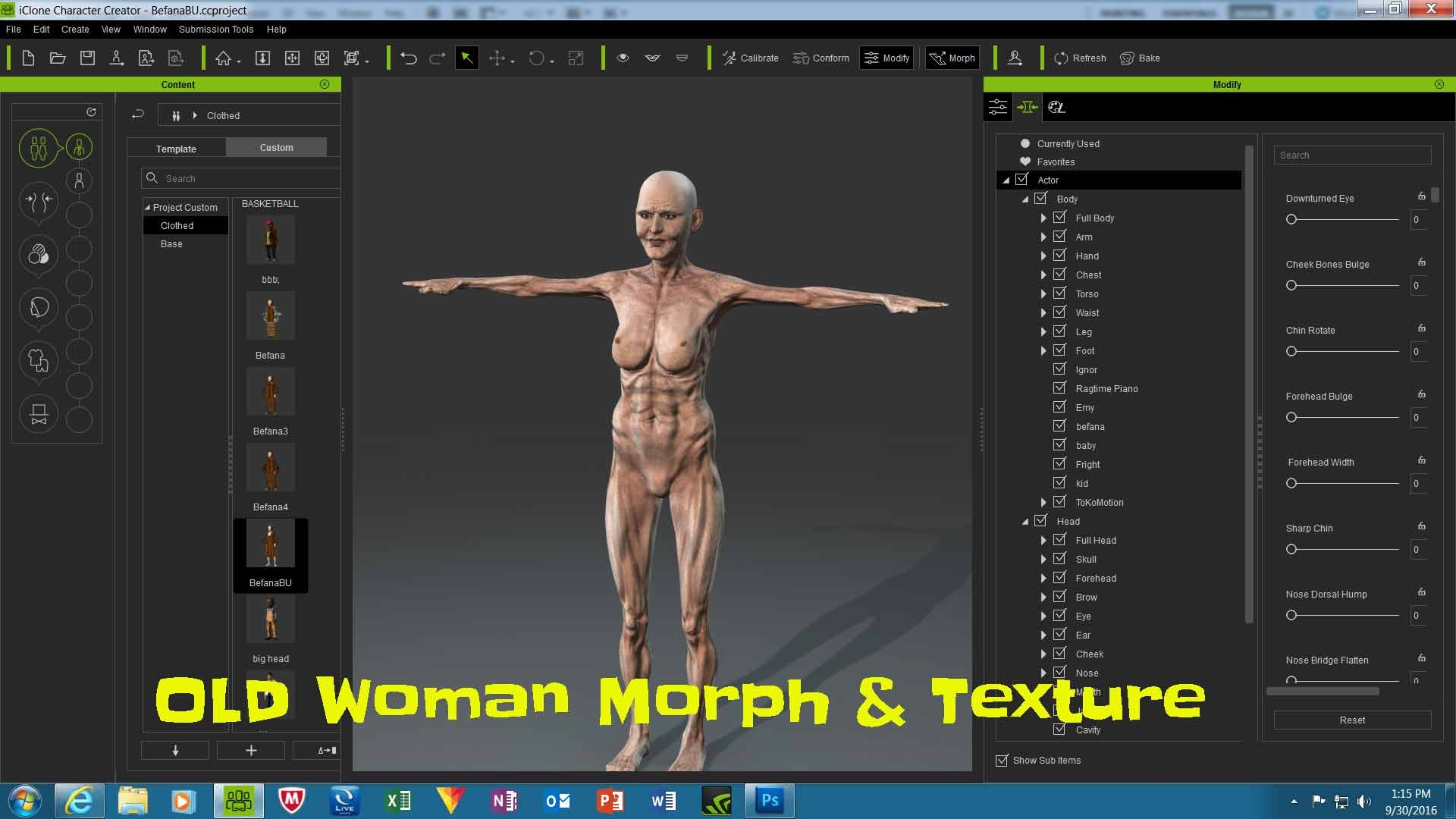This screenshot has height=819, width=1456.
Task: Choose the Scale tool icon
Action: pos(576,58)
